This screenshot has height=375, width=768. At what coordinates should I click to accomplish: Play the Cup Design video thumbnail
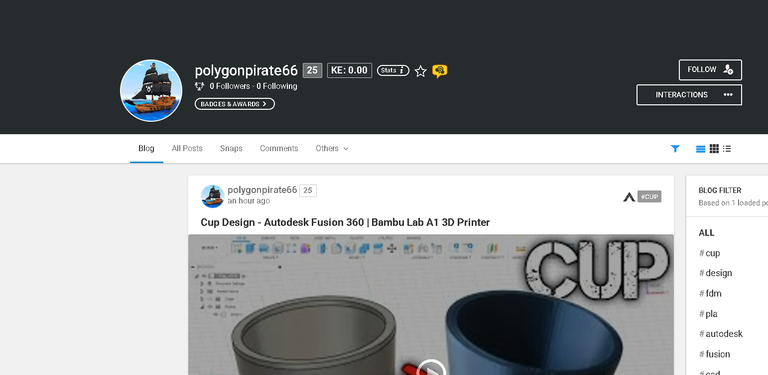tap(431, 367)
